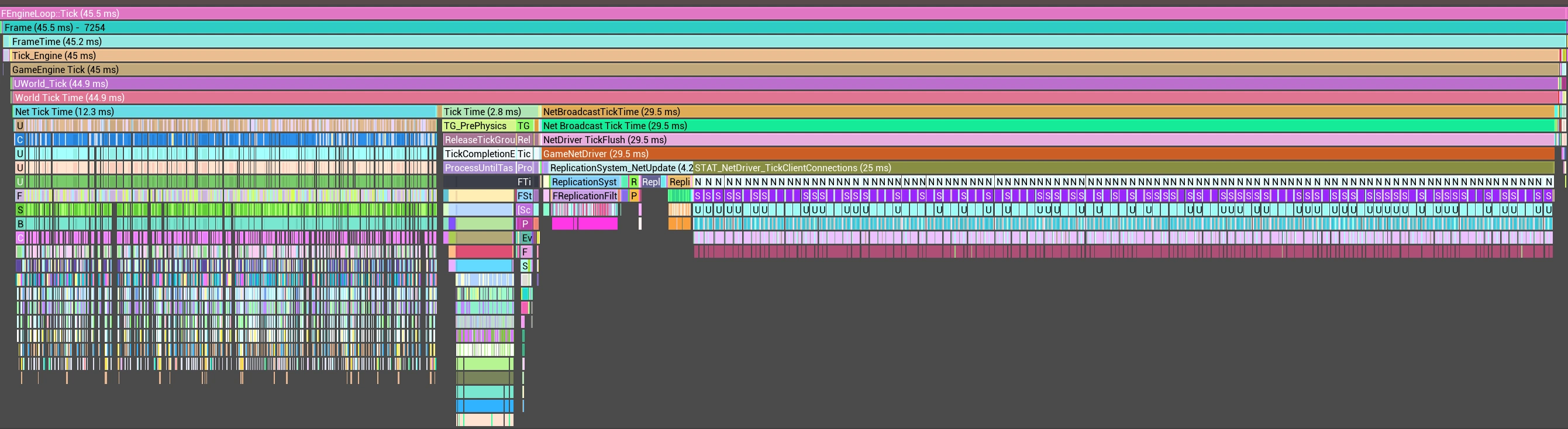Click the orange NetBroadcastTickTime (29.5 ms) bar
This screenshot has width=1568, height=429.
[1047, 112]
